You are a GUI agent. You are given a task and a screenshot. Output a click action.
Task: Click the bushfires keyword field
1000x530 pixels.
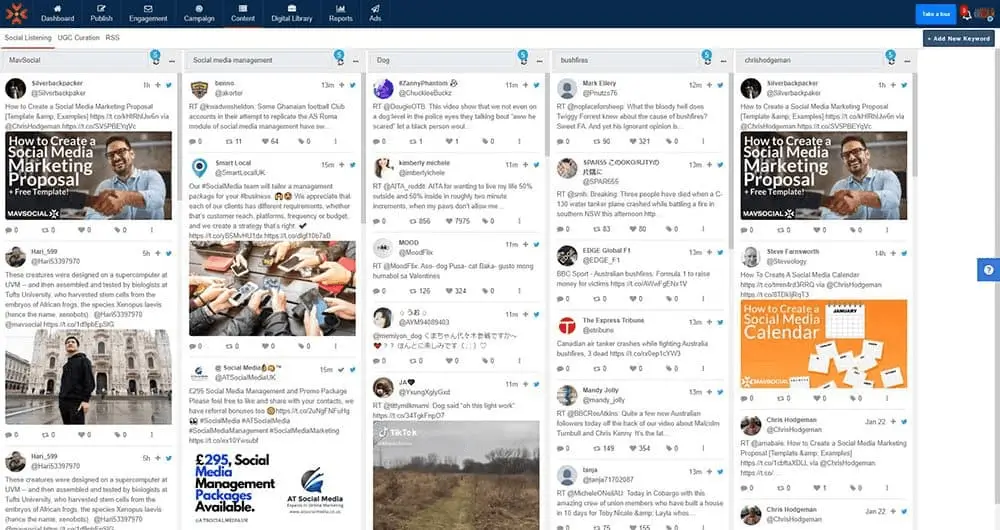[x=627, y=60]
